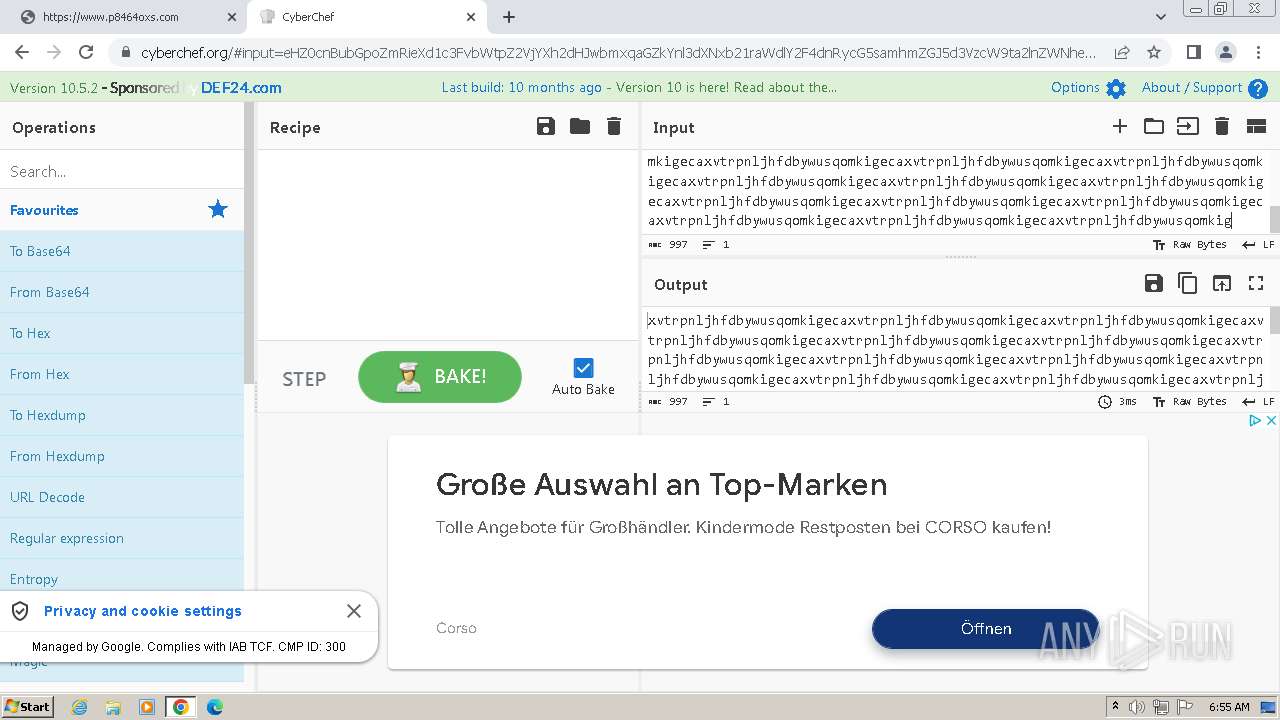
Task: Select From Hex operation
Action: tap(122, 374)
